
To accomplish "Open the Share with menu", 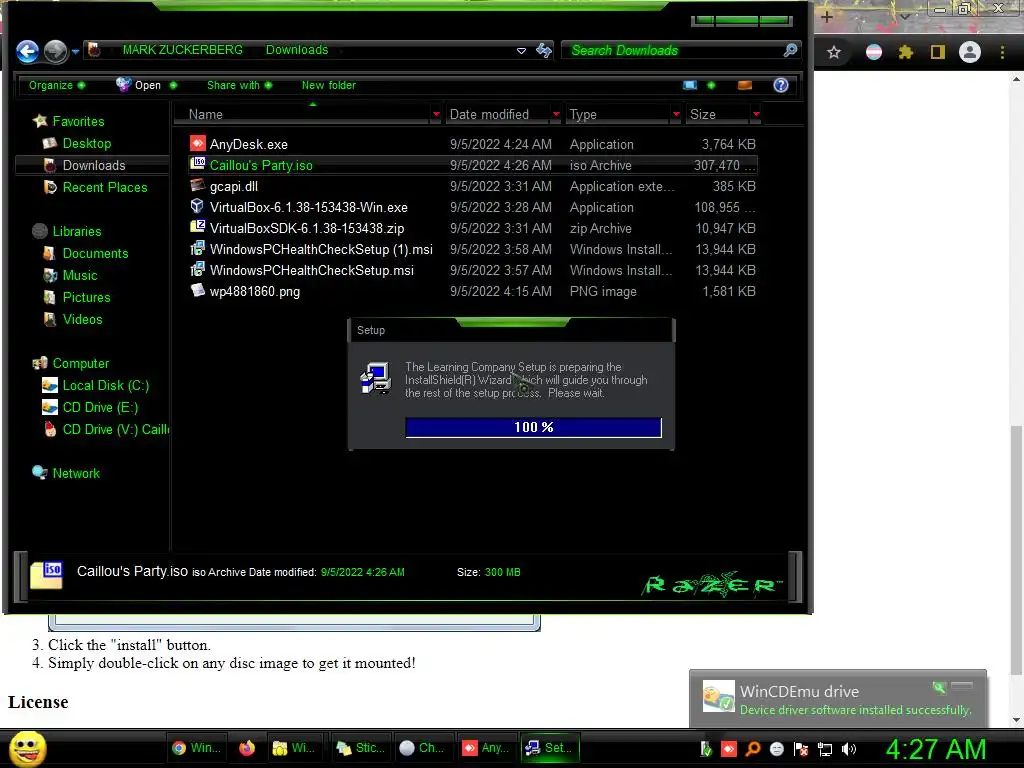I will tap(239, 85).
